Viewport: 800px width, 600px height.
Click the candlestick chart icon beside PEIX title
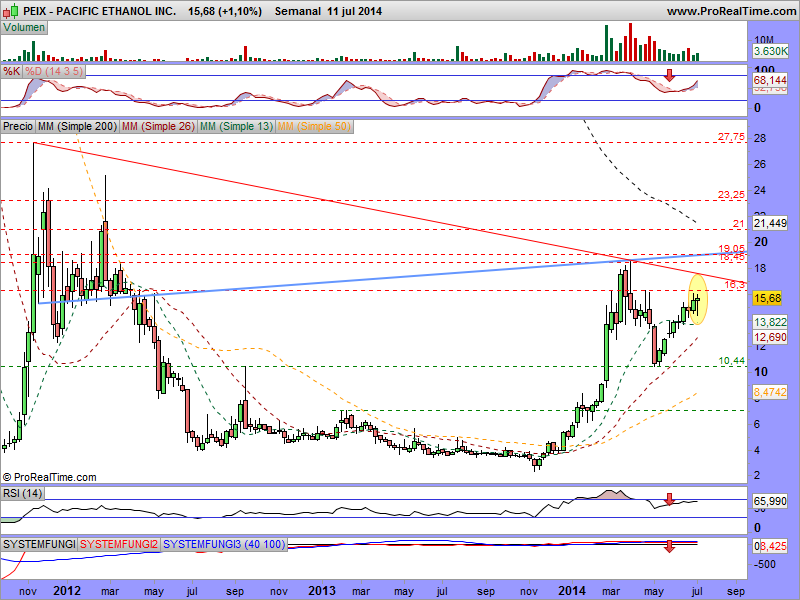(x=12, y=10)
